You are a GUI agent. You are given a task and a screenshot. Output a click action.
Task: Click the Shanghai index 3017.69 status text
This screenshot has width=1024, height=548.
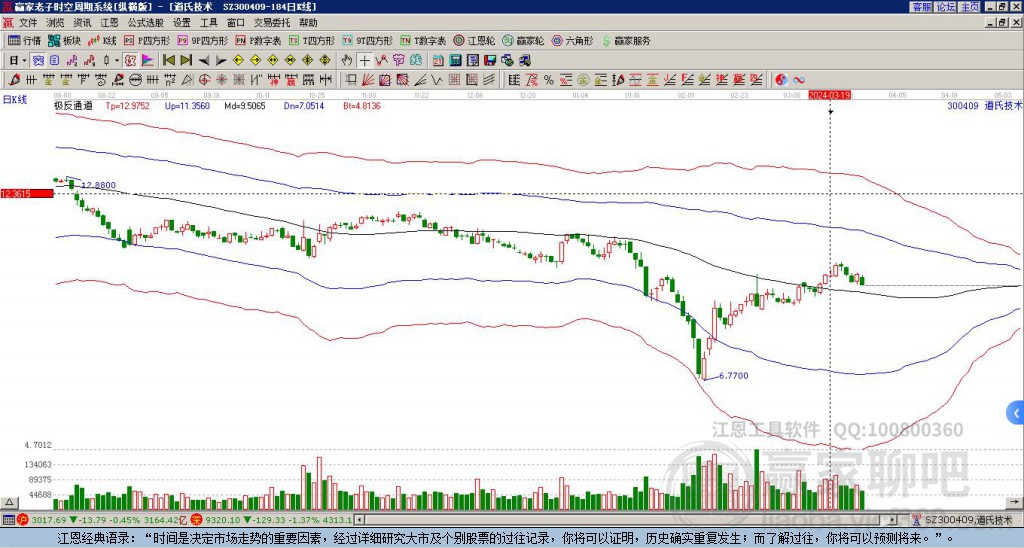click(x=48, y=520)
